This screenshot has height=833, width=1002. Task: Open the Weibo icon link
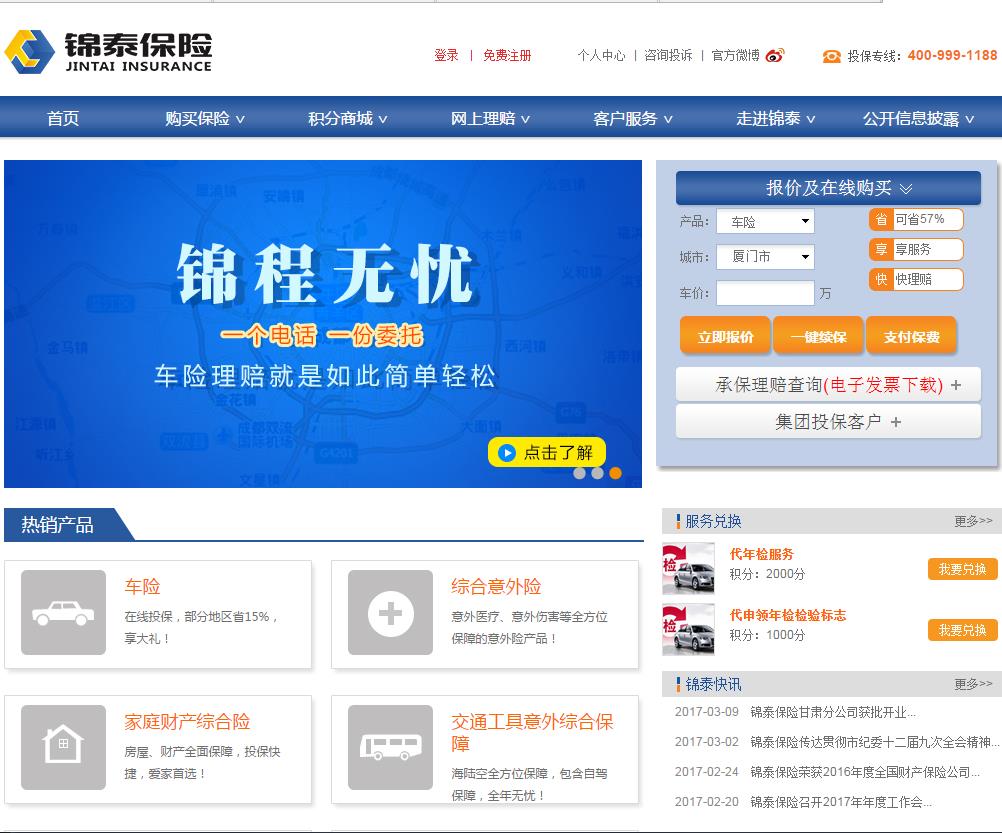pyautogui.click(x=775, y=56)
